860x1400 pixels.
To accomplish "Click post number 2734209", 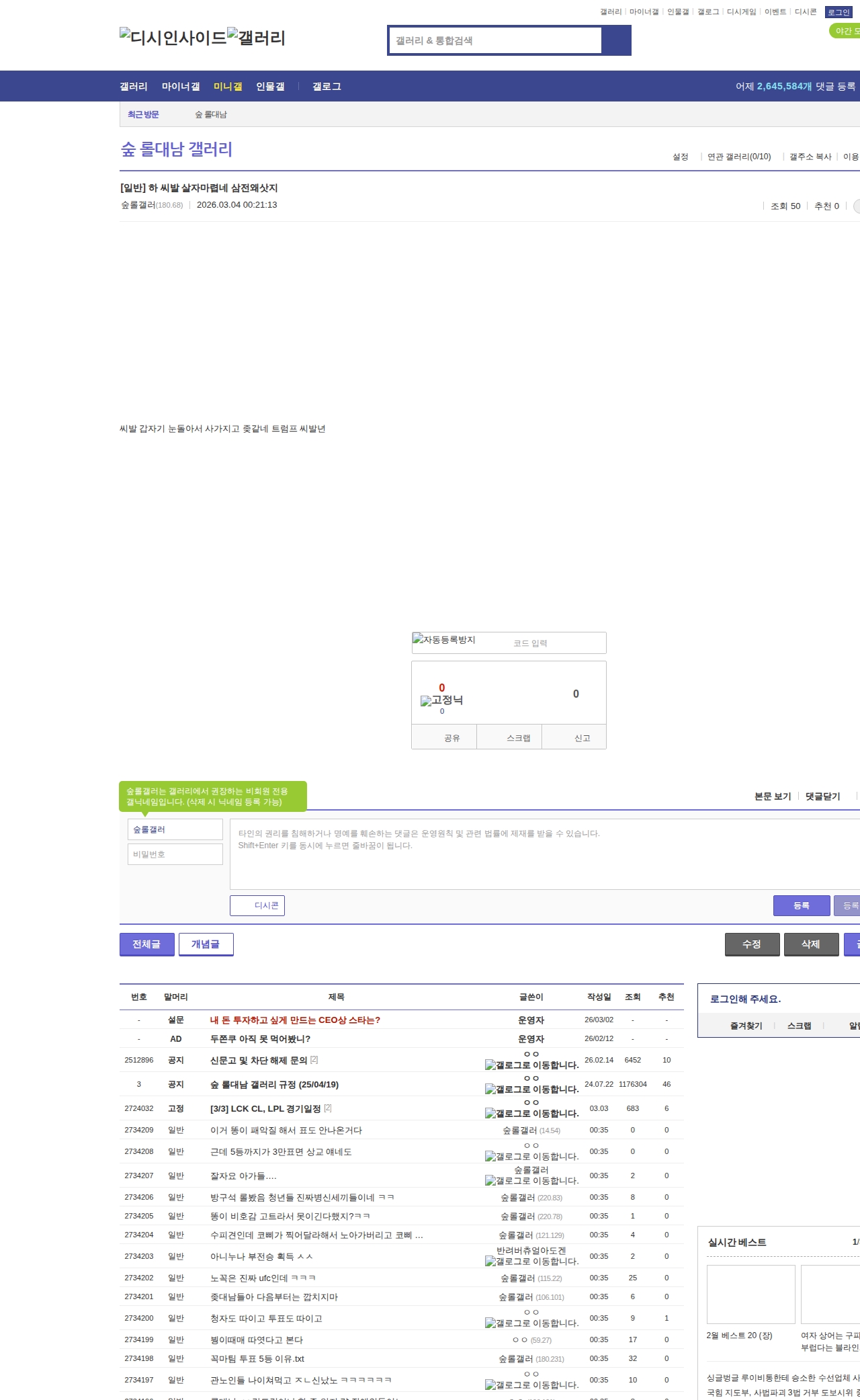I will pyautogui.click(x=139, y=1130).
